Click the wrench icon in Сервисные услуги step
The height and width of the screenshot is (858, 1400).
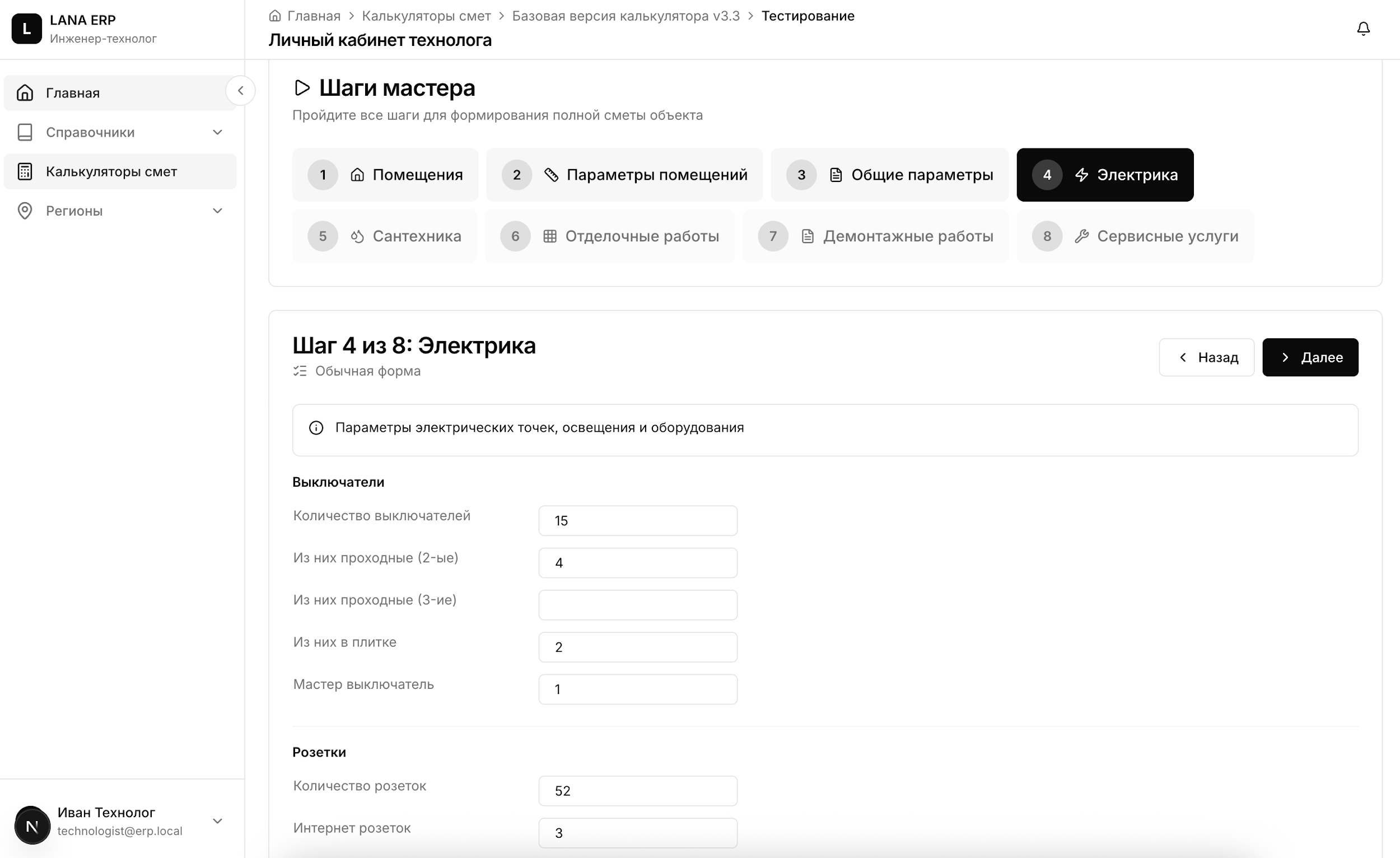pos(1081,236)
